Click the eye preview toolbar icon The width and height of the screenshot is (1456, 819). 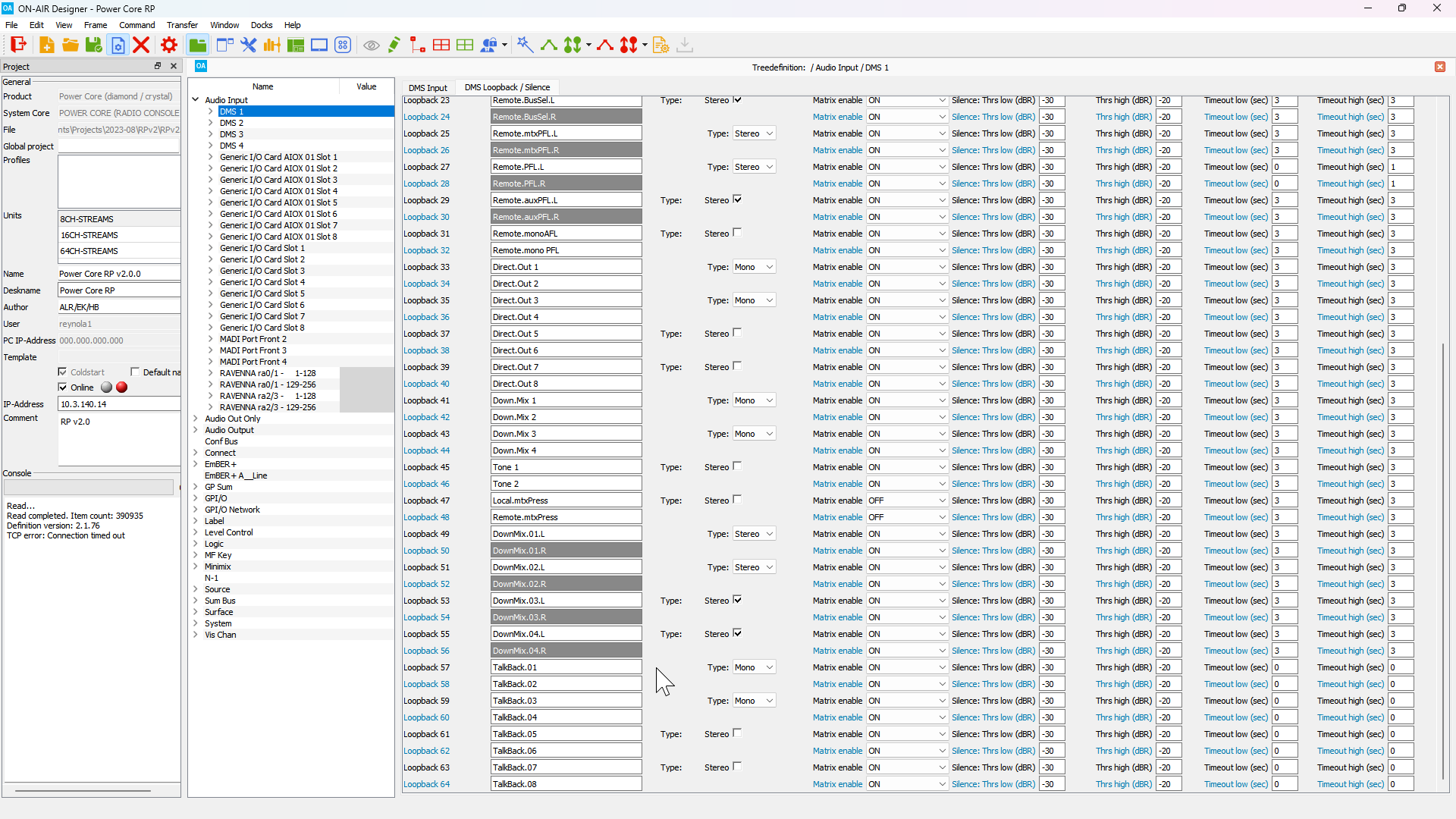(x=371, y=45)
